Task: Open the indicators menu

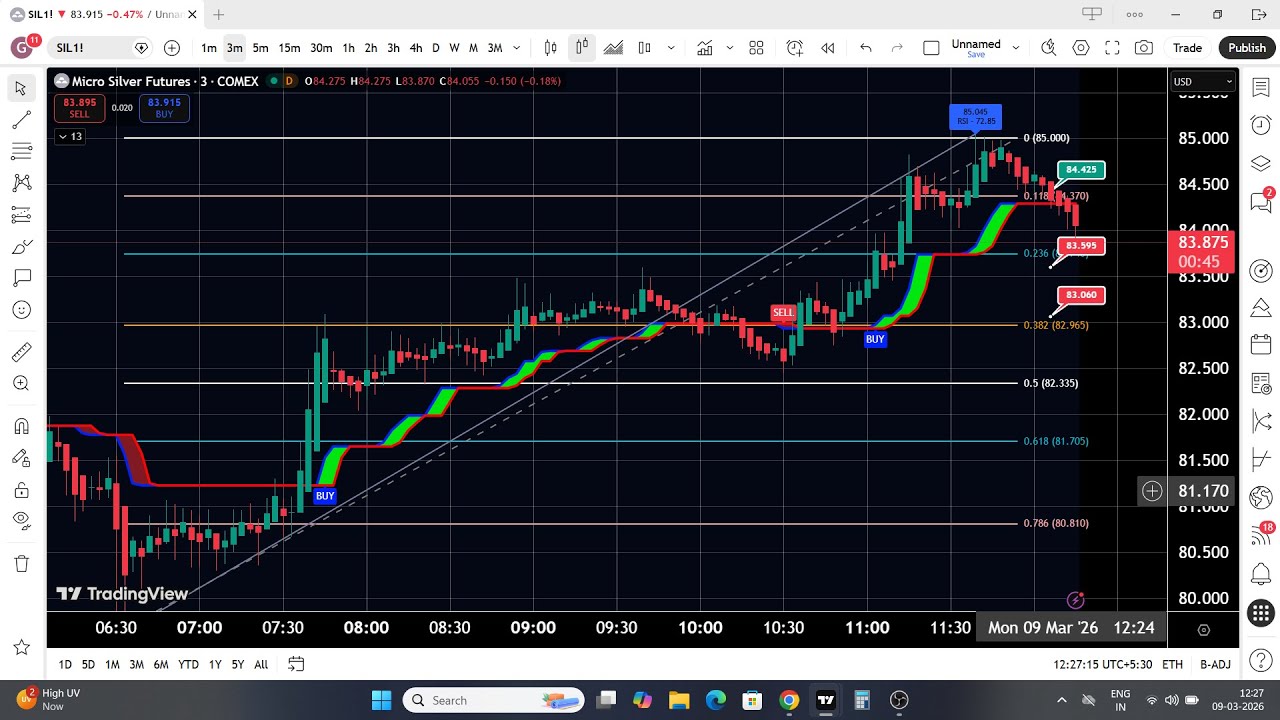Action: 705,48
